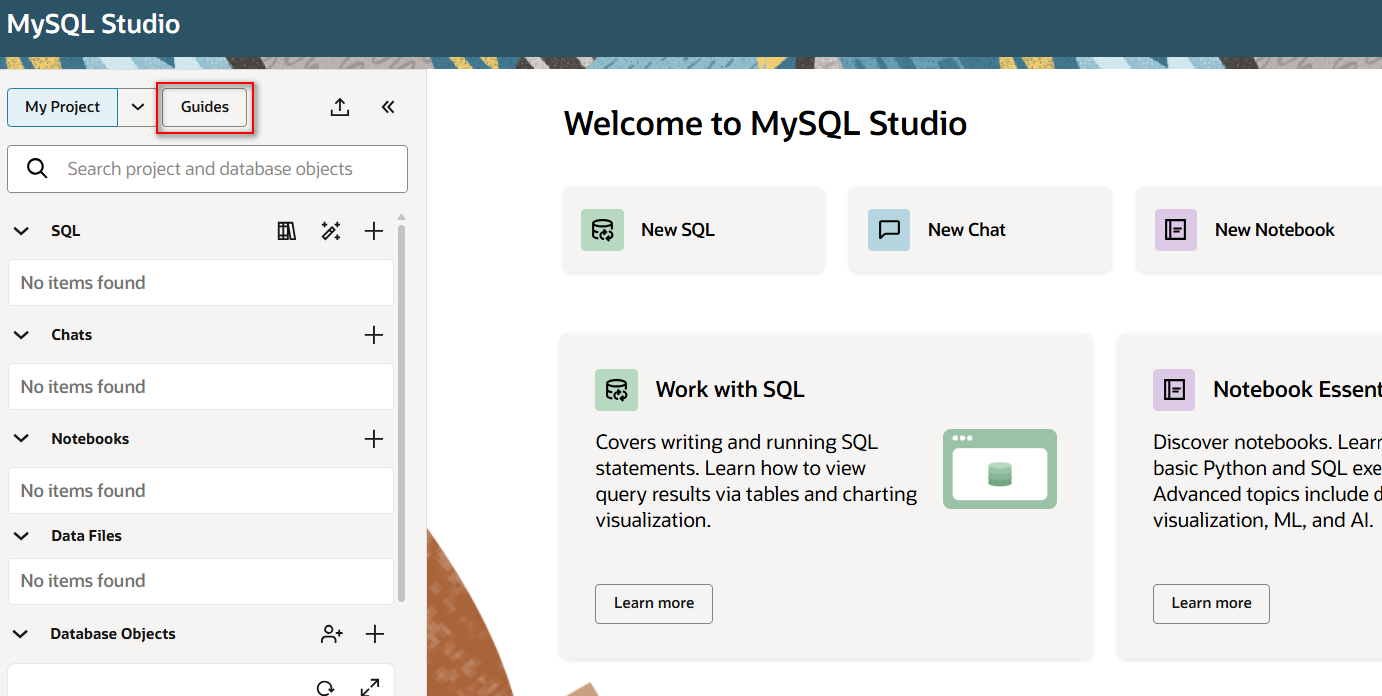
Task: Collapse the Chats section
Action: coord(22,335)
